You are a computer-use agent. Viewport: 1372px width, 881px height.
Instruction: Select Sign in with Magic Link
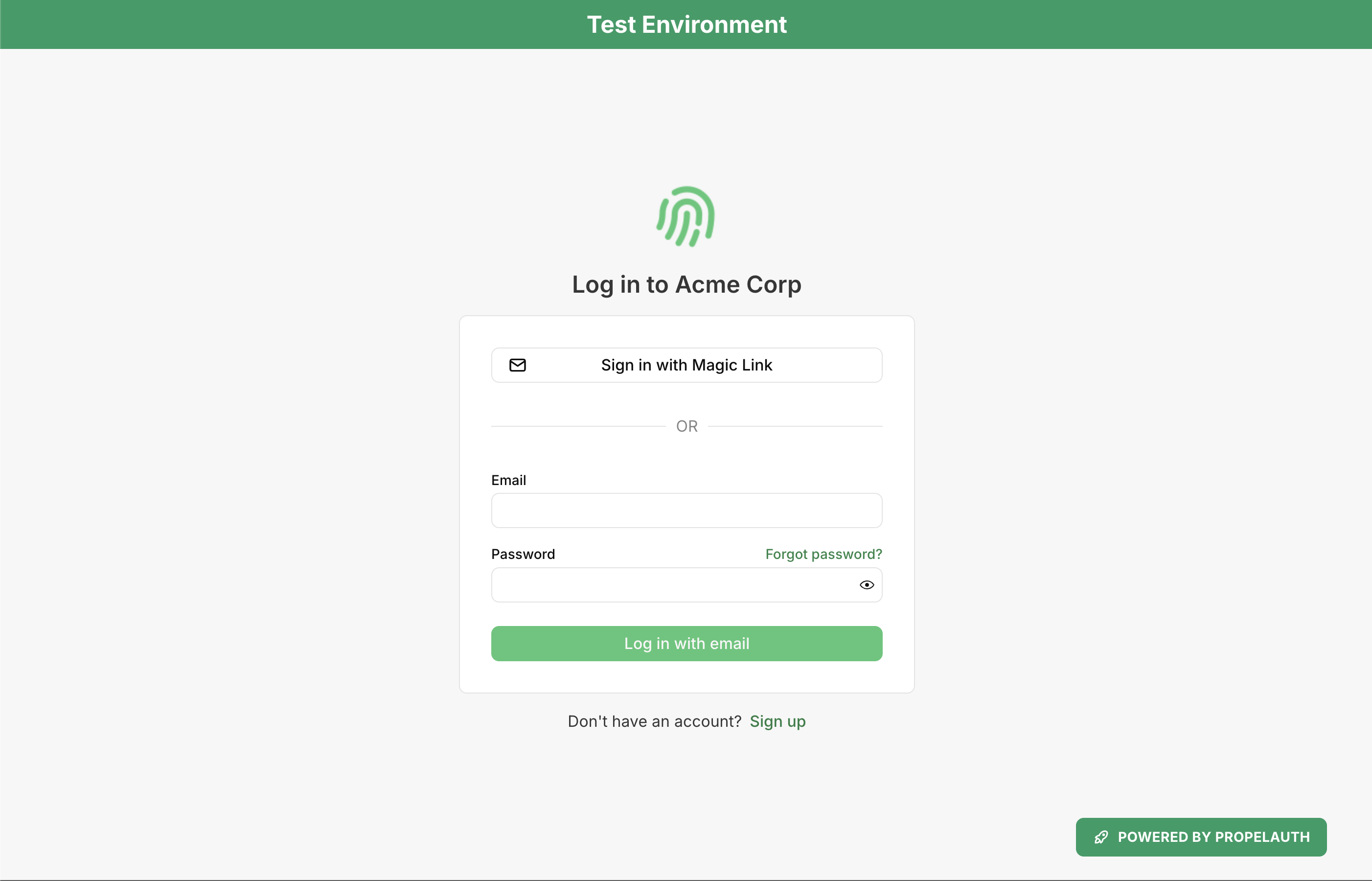point(686,365)
